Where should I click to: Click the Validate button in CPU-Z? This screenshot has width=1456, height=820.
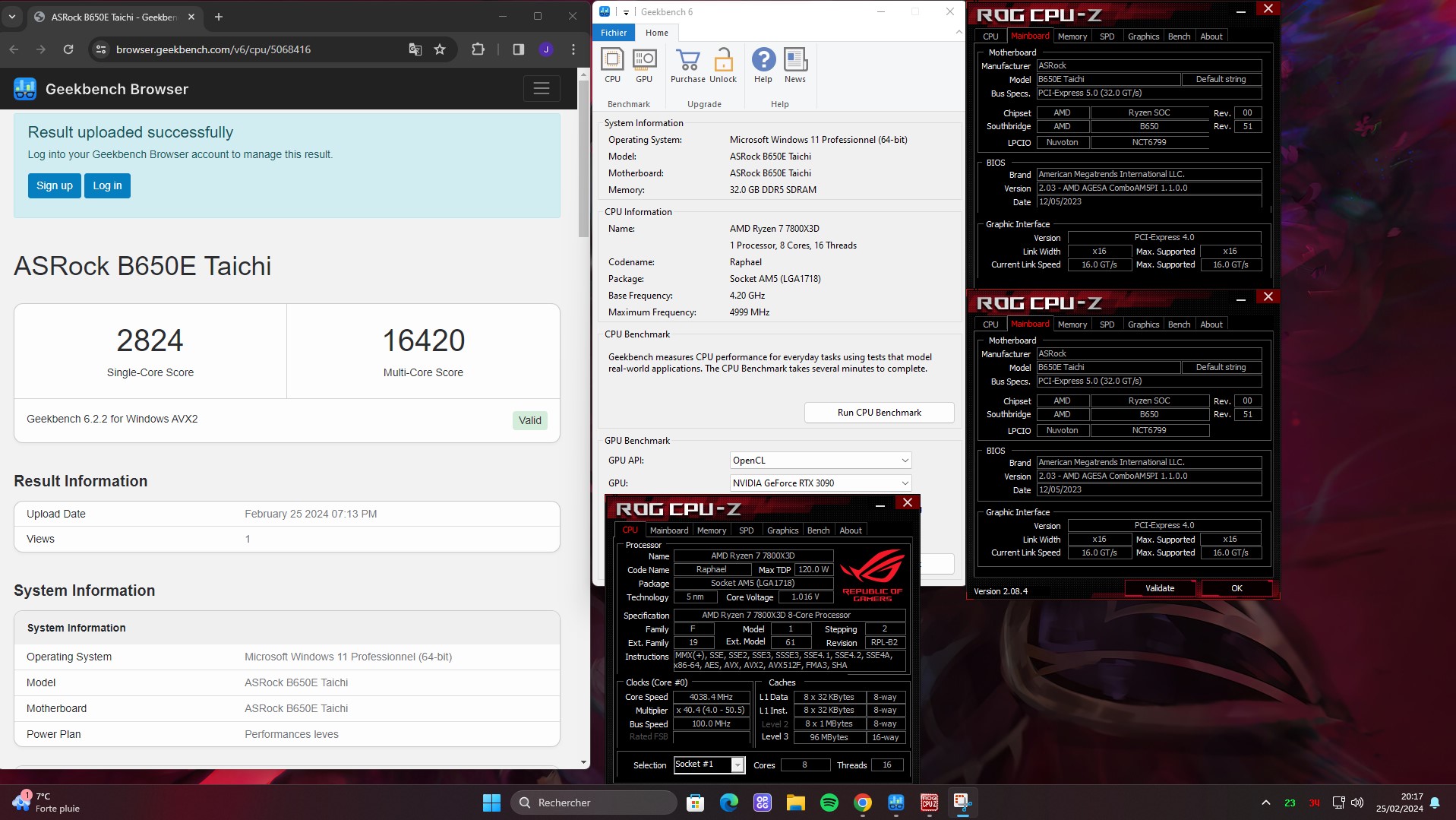pyautogui.click(x=1160, y=588)
